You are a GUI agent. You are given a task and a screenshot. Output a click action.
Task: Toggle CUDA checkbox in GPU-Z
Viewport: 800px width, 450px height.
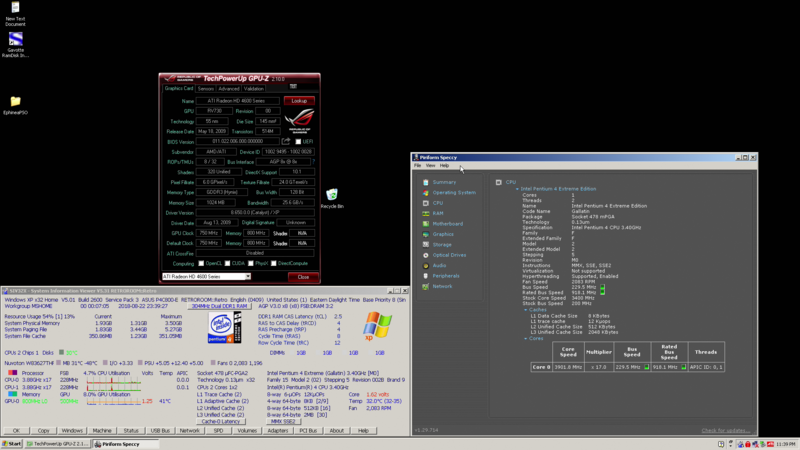228,264
